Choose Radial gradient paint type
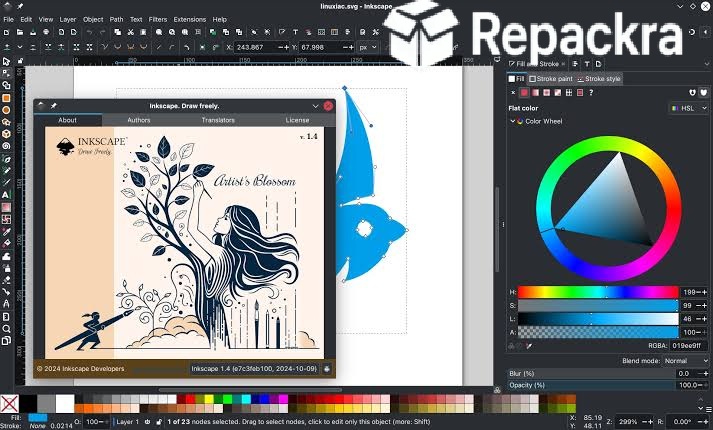The height and width of the screenshot is (430, 713). click(547, 93)
